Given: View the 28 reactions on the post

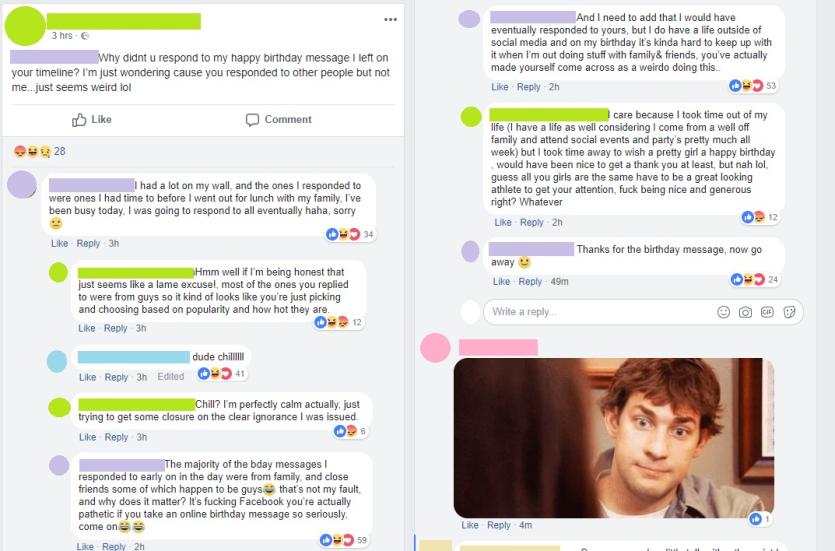Looking at the screenshot, I should 40,151.
